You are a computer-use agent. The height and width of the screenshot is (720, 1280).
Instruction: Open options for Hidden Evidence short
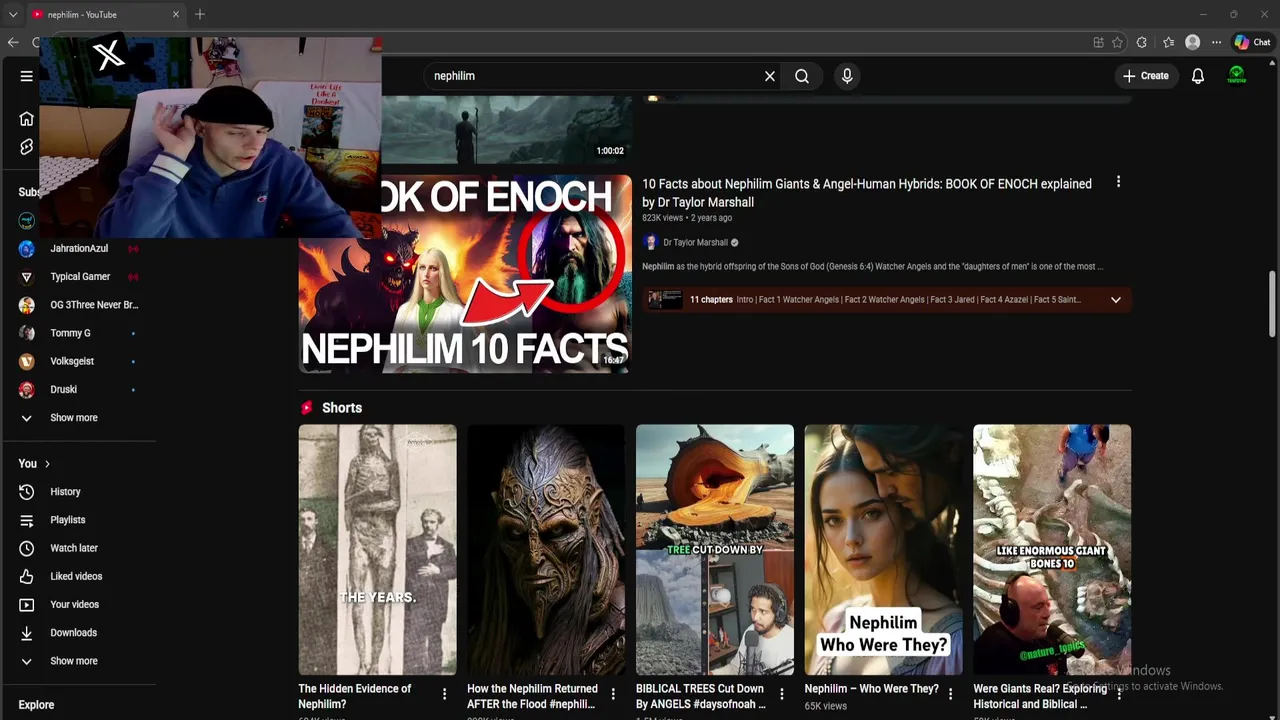point(444,693)
